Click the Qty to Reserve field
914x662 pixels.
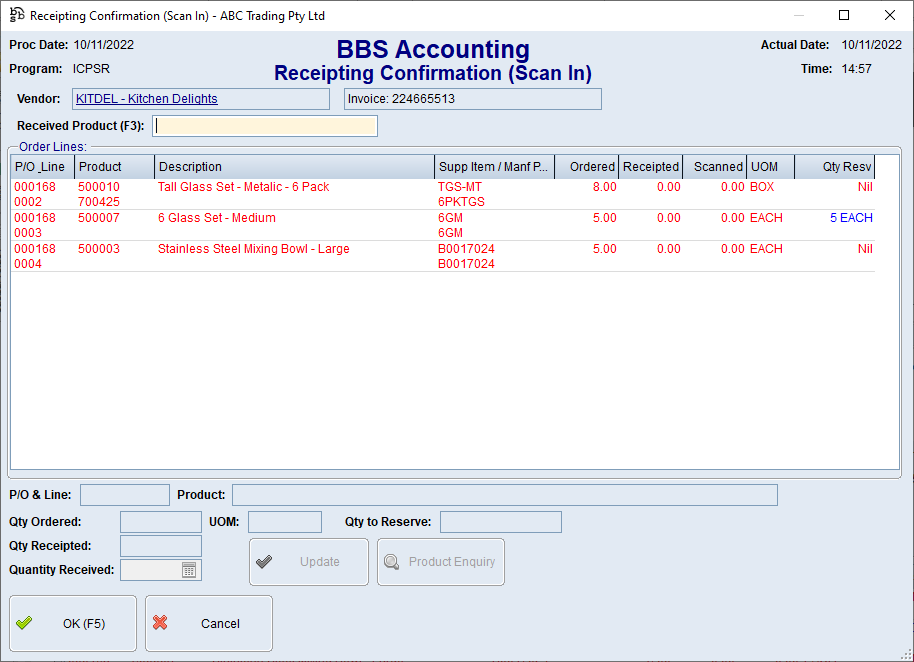[x=500, y=522]
